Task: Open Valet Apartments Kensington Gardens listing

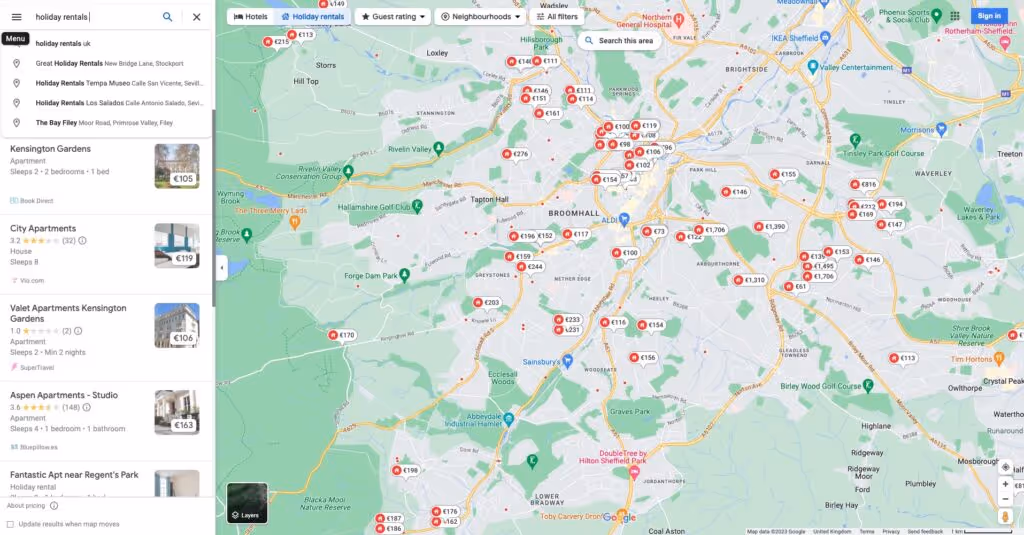Action: pos(68,314)
